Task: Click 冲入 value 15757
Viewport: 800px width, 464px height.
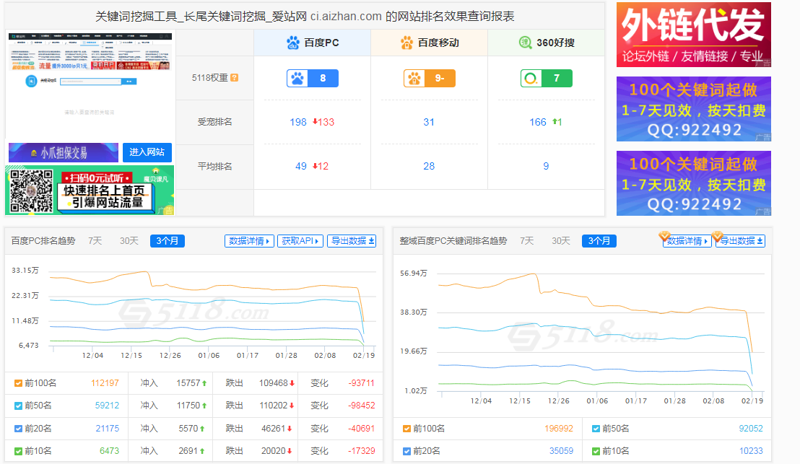Action: [188, 383]
